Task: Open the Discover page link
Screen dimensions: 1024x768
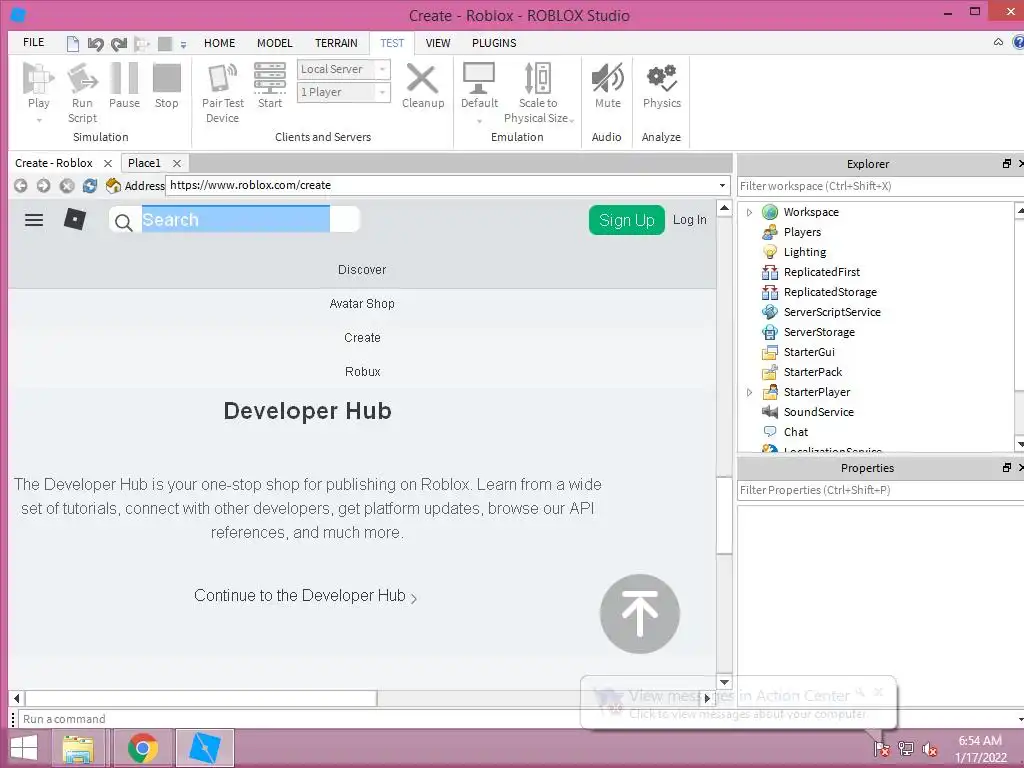Action: click(x=362, y=270)
